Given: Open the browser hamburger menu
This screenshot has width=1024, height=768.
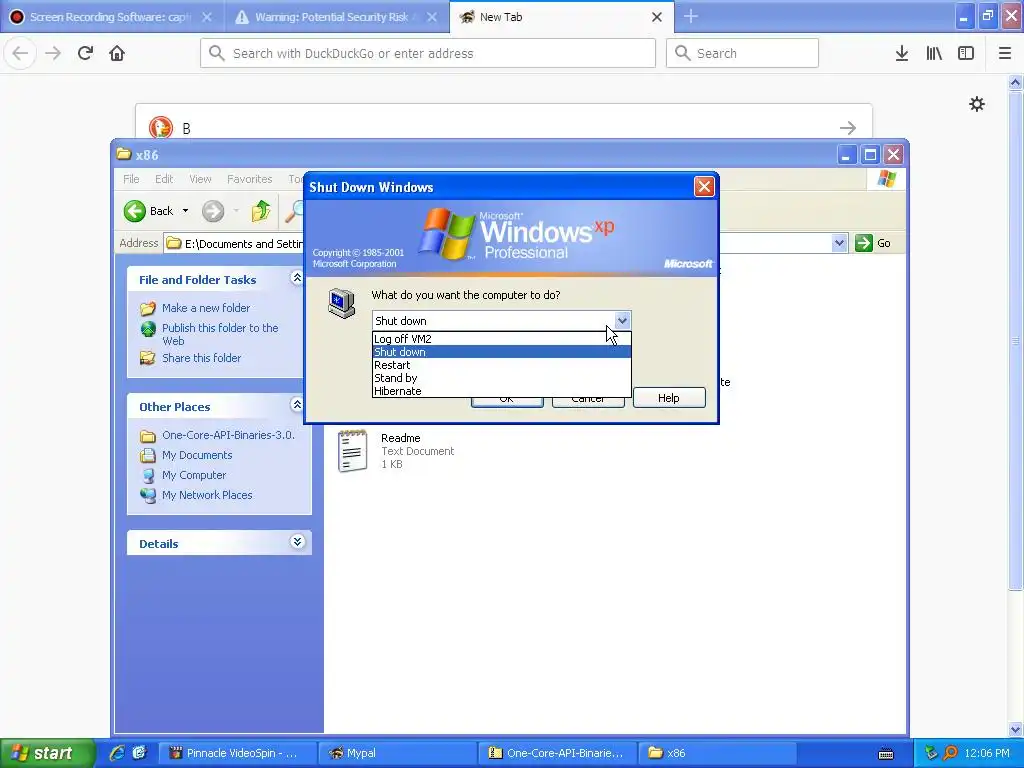Looking at the screenshot, I should click(x=1004, y=53).
